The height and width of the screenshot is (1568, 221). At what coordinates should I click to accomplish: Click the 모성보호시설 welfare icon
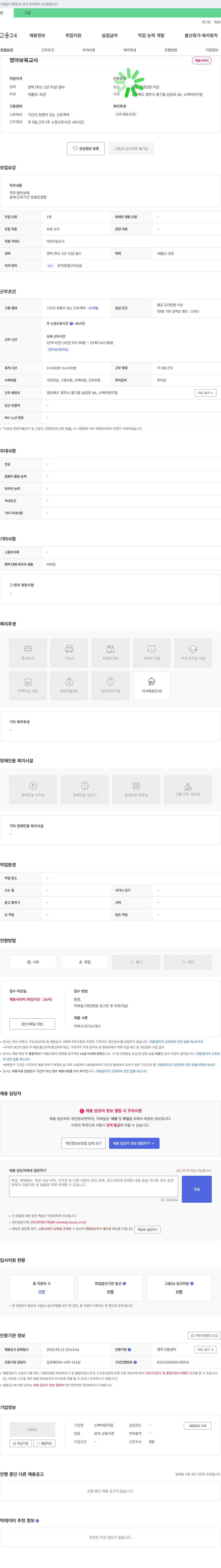tap(110, 685)
